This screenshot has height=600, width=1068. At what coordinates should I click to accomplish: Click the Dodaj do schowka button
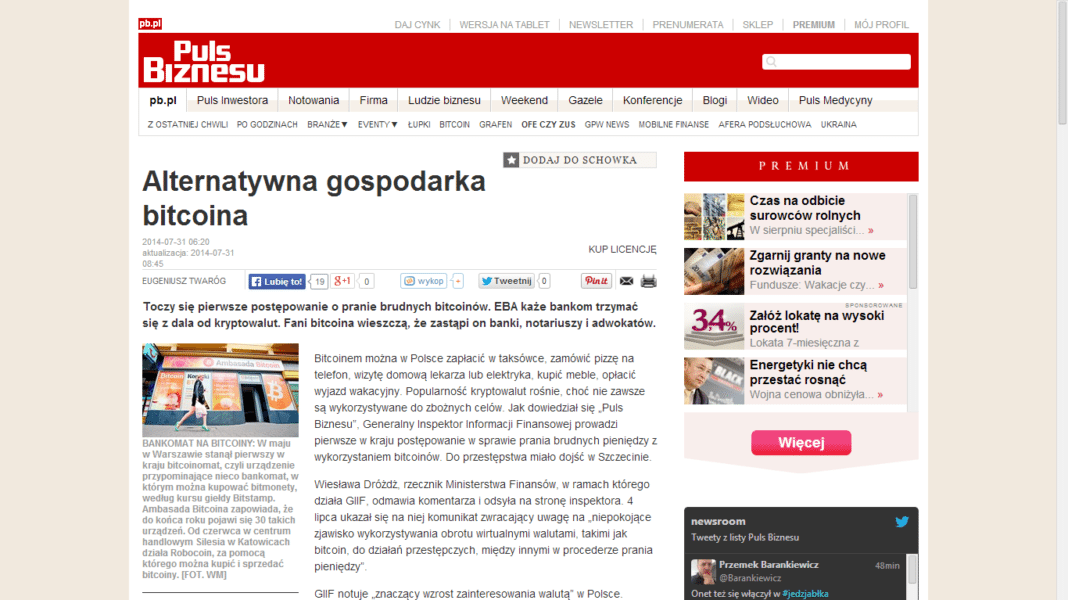[580, 160]
